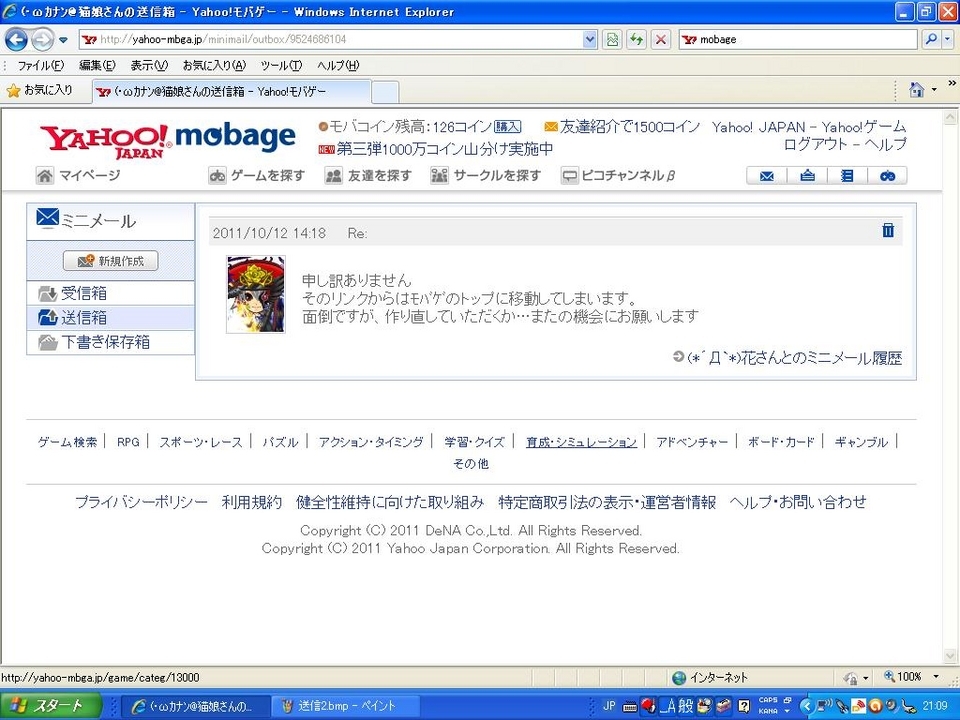The height and width of the screenshot is (720, 960).
Task: Click the ログアウト link
Action: coord(816,144)
